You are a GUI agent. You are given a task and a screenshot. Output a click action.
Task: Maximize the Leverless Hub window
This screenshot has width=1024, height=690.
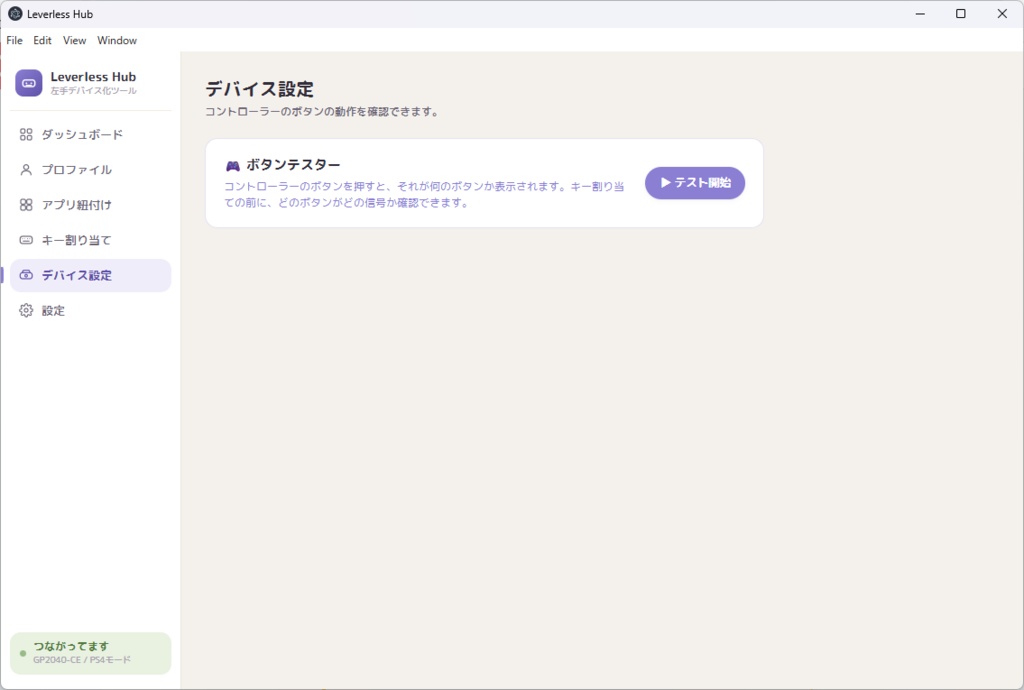[x=961, y=14]
